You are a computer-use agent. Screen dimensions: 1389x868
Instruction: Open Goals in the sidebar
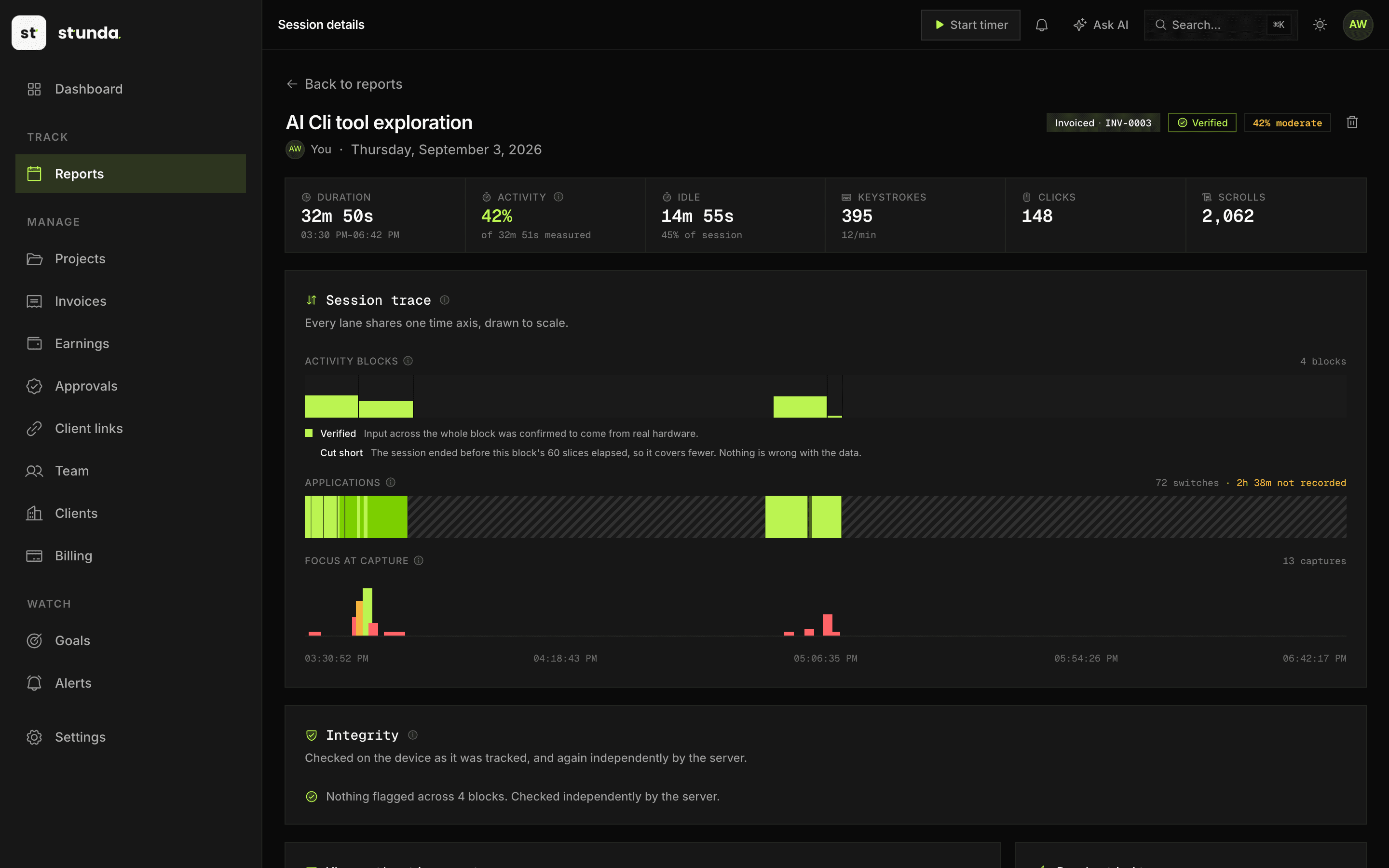(x=130, y=641)
